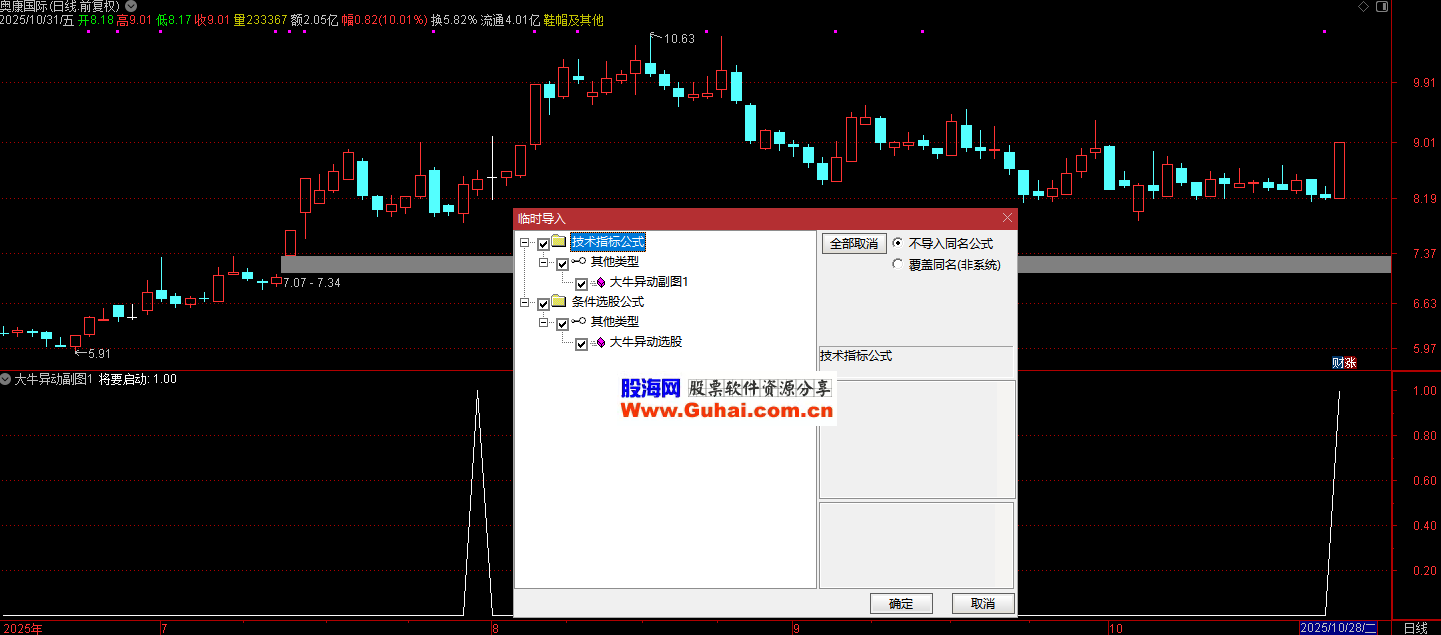Select the 覆盖同名(非系统) radio option

click(897, 265)
